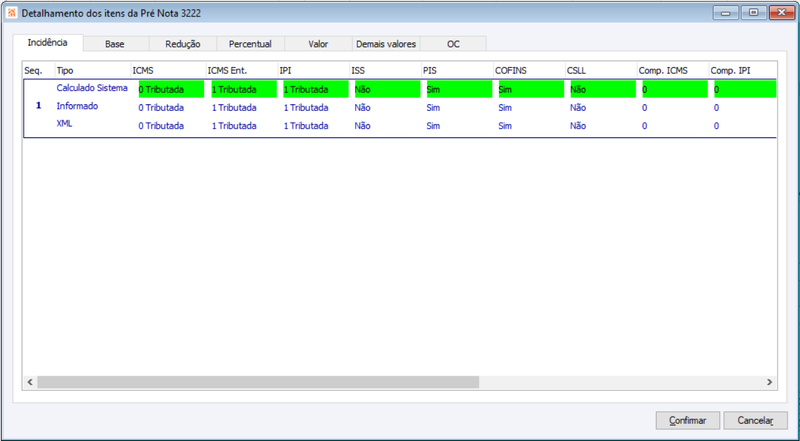This screenshot has width=800, height=441.
Task: Open the Demais valores tab
Action: click(386, 44)
